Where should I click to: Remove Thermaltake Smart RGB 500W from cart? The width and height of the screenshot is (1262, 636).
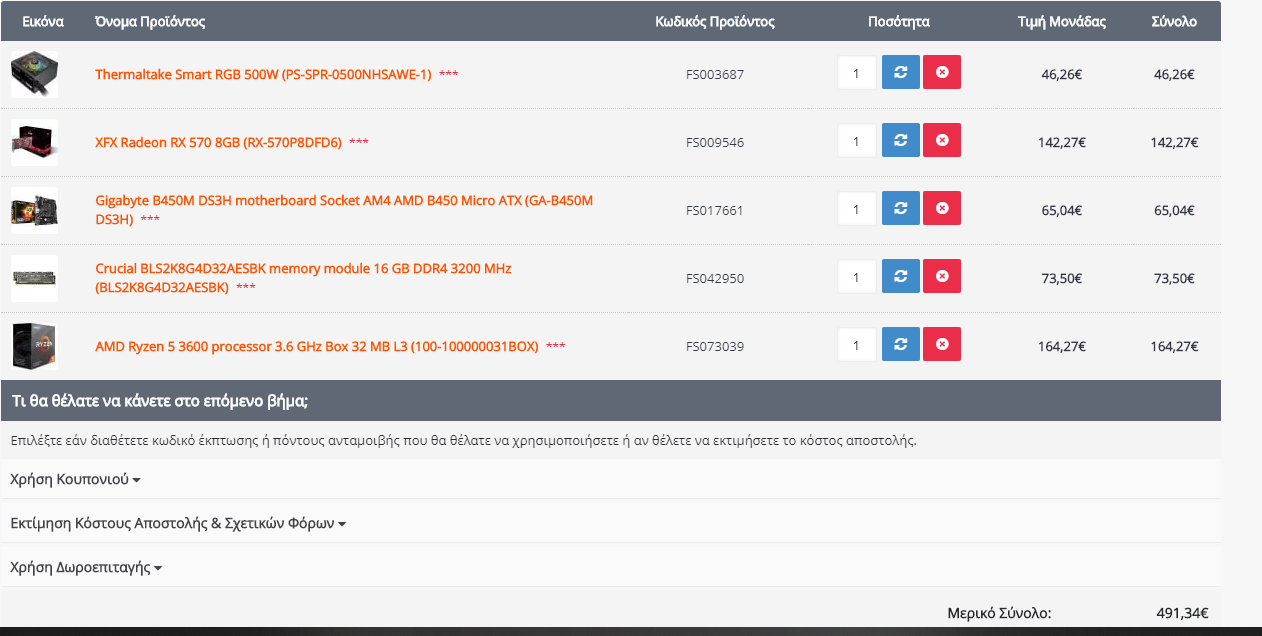coord(942,73)
